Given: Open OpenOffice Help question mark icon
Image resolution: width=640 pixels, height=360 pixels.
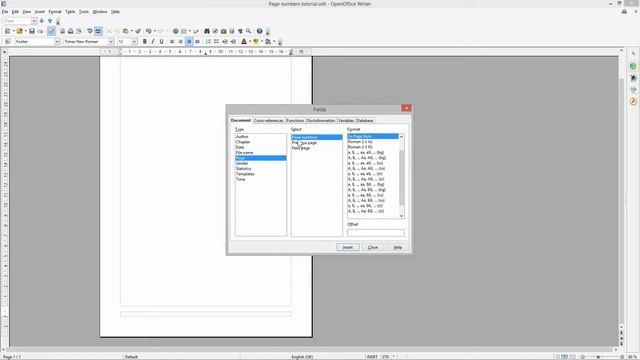Looking at the screenshot, I should 260,31.
